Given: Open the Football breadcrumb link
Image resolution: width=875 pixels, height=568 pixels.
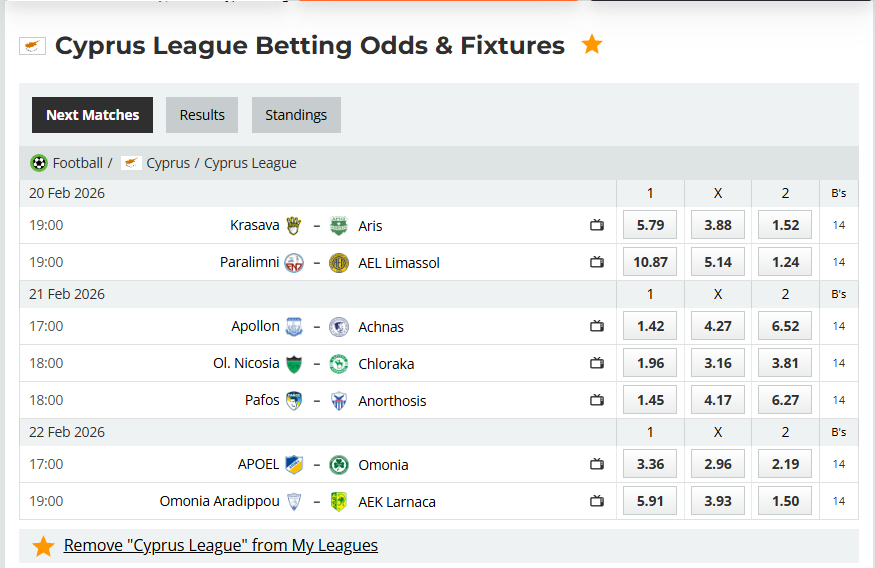Looking at the screenshot, I should (x=78, y=163).
